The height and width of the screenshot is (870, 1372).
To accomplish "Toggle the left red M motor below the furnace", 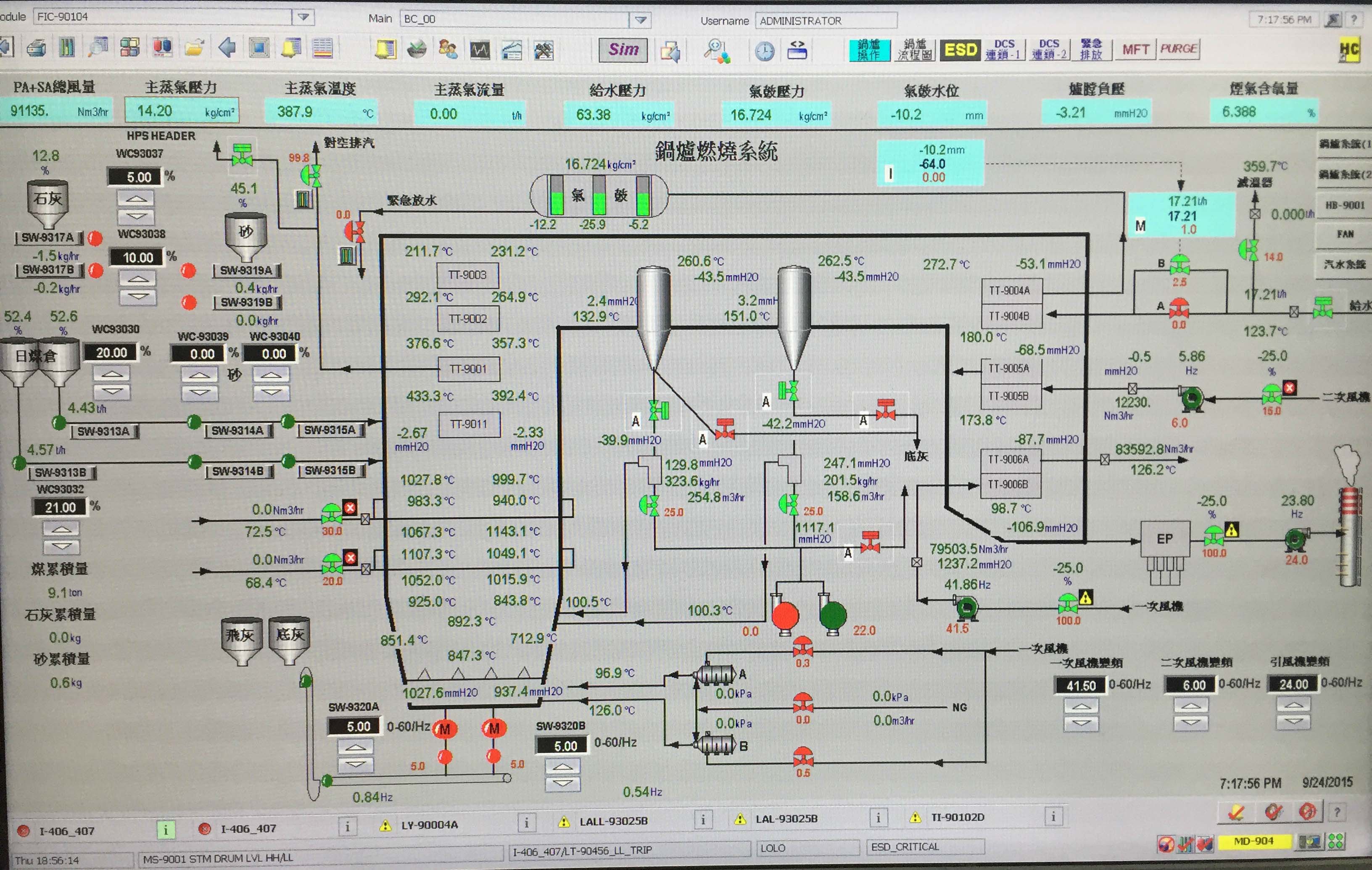I will pyautogui.click(x=445, y=729).
